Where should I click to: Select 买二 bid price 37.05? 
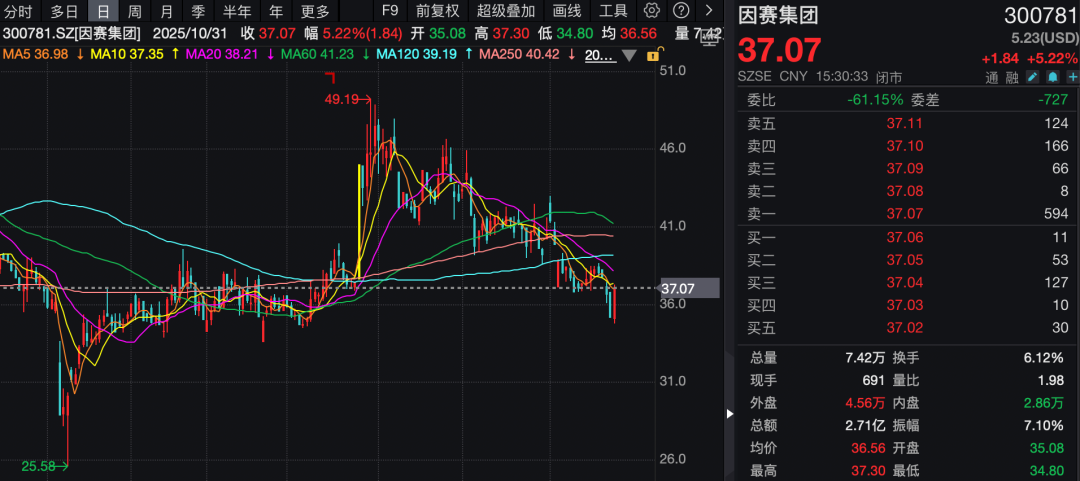click(x=904, y=260)
